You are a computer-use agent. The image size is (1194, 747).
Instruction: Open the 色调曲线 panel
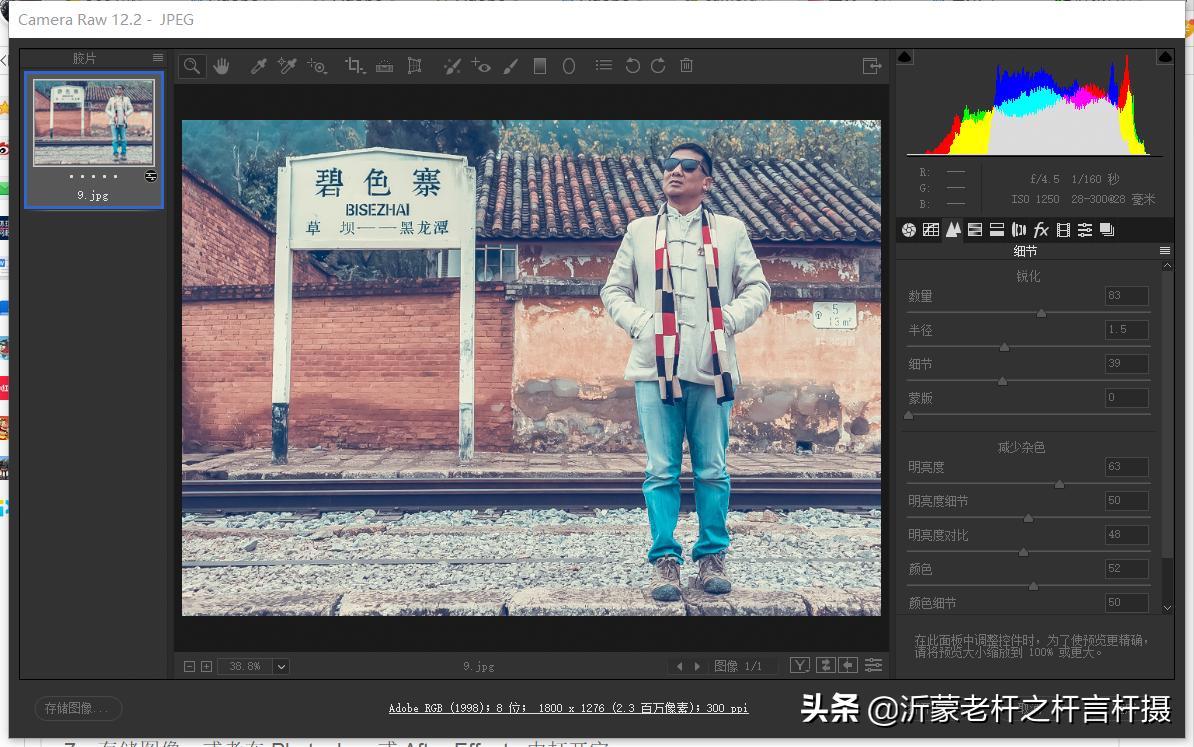pyautogui.click(x=930, y=229)
